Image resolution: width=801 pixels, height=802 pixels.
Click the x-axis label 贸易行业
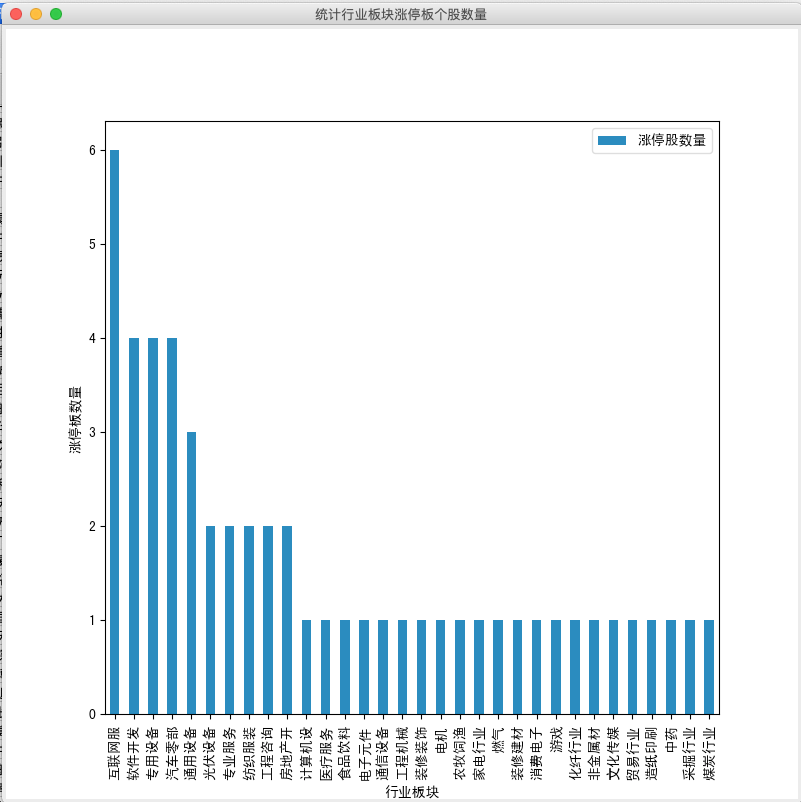pyautogui.click(x=632, y=753)
